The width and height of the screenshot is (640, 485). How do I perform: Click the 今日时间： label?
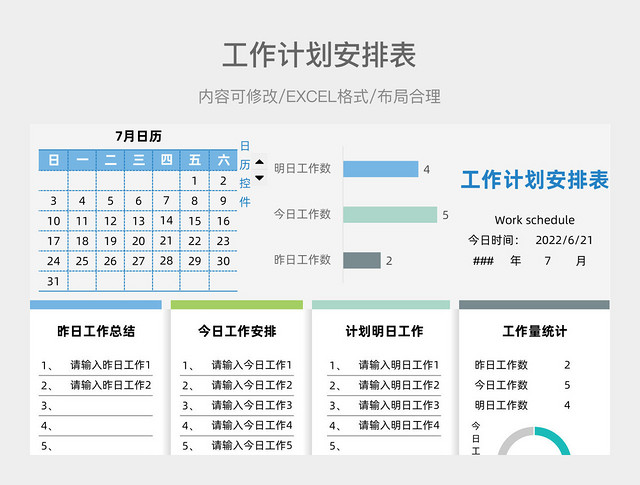[493, 240]
